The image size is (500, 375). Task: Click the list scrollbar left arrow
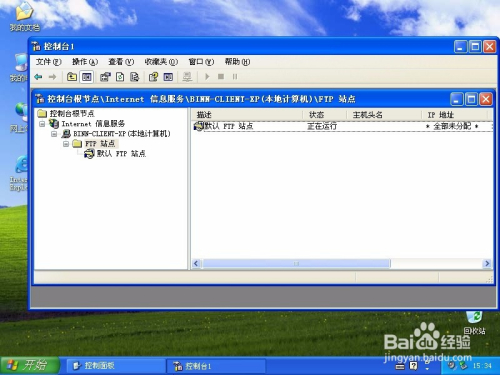coord(196,263)
